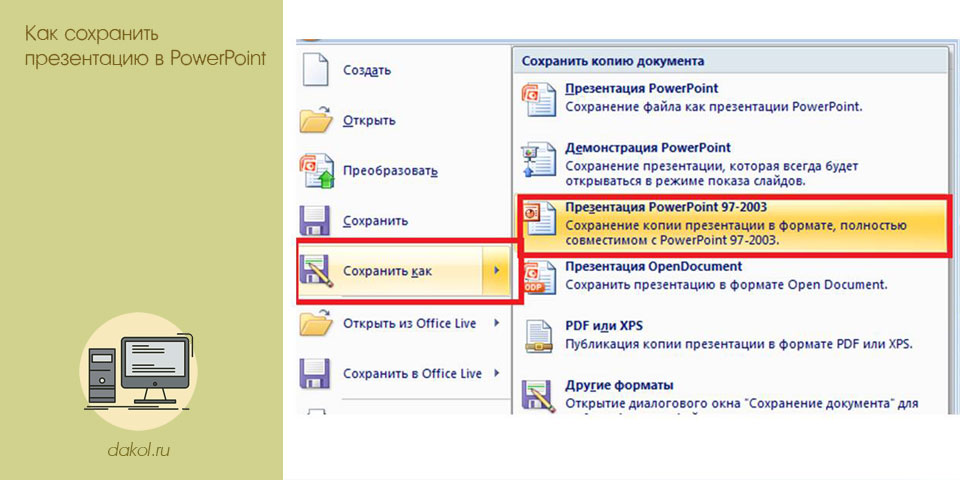The image size is (960, 480).
Task: Click the Другие форматы floppy icon
Action: pos(539,396)
